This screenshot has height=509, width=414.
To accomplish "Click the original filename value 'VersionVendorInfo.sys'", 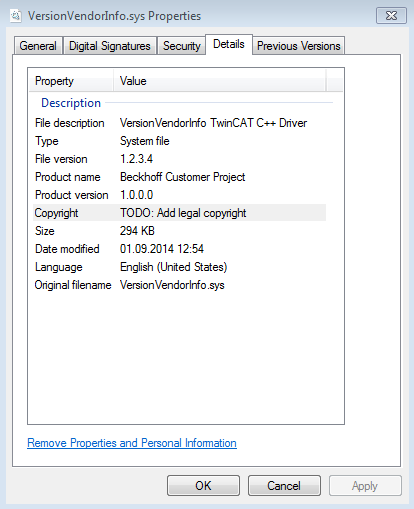I will click(172, 285).
